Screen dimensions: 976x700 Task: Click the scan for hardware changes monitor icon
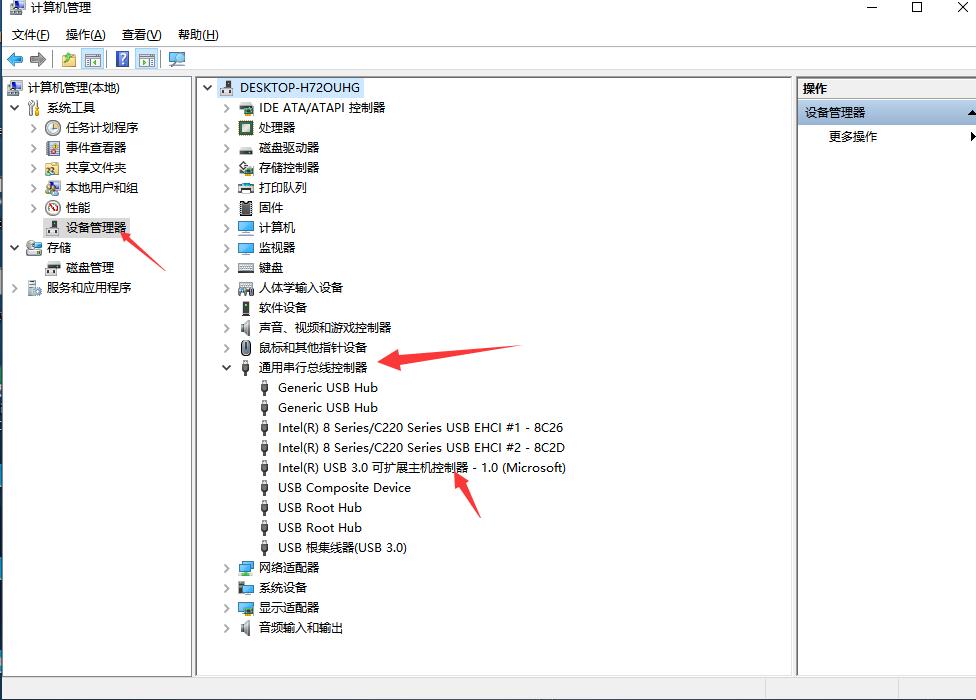[x=177, y=60]
